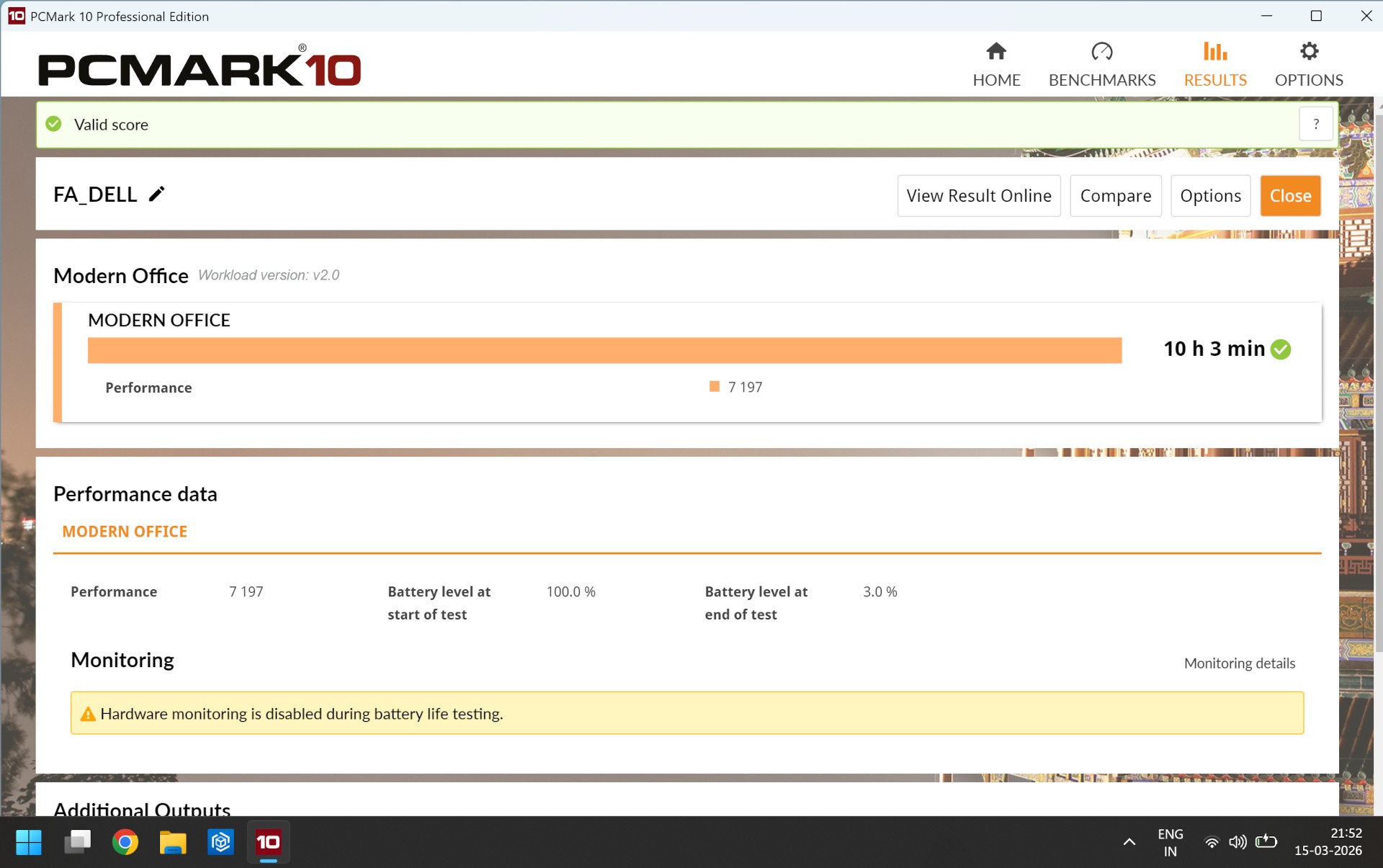
Task: Open Benchmarks via gauge icon
Action: (x=1101, y=52)
